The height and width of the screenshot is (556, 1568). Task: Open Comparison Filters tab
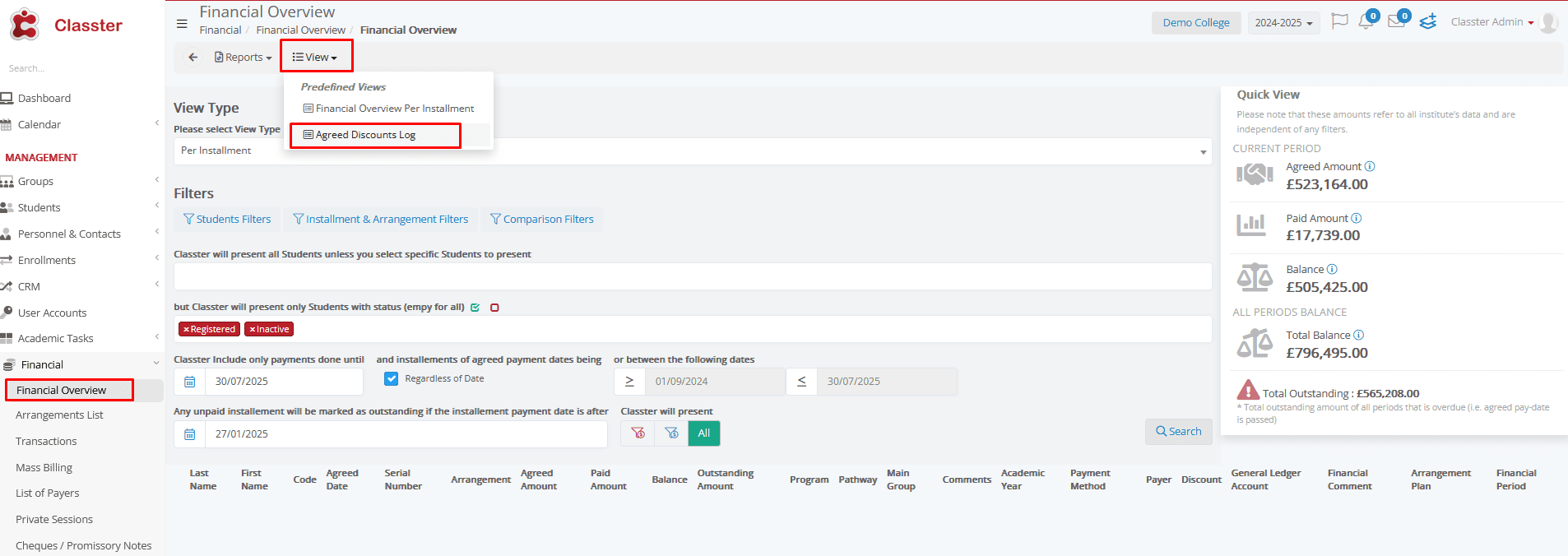click(x=542, y=220)
